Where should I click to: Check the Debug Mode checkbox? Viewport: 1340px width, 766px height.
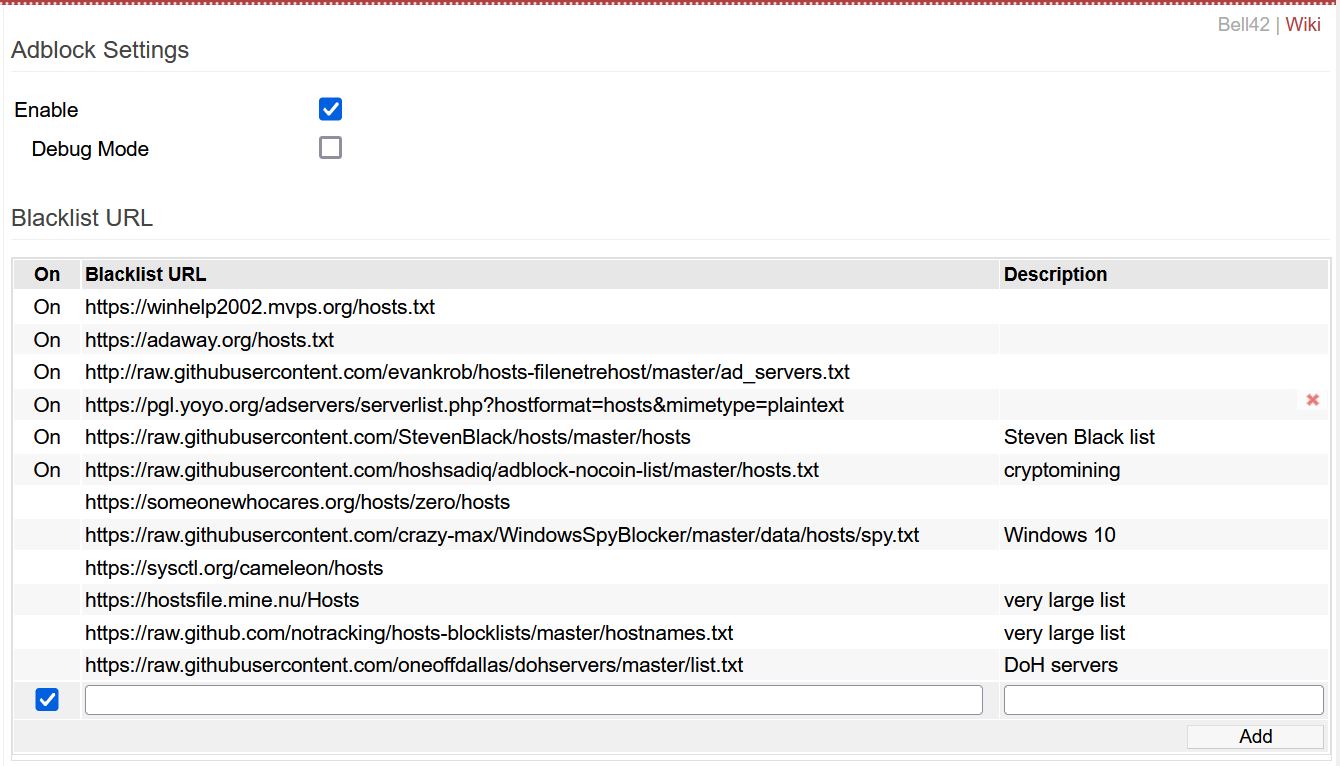330,148
